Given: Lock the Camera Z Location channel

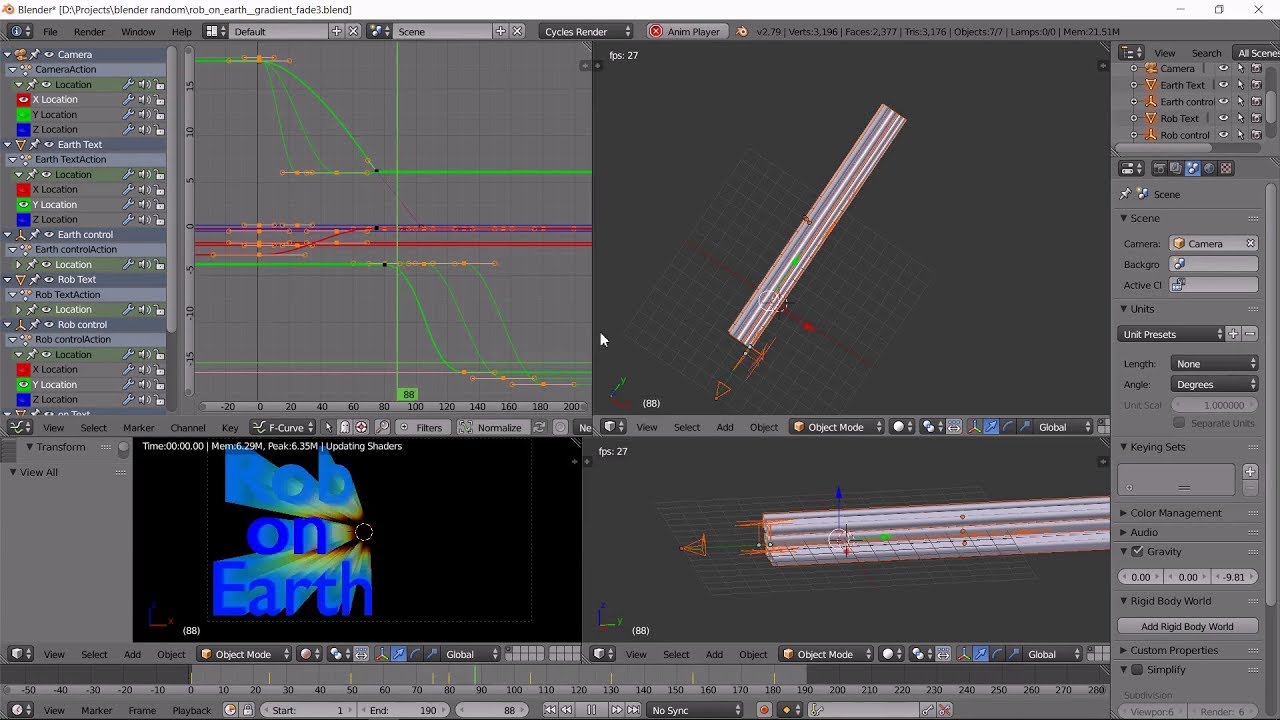Looking at the screenshot, I should pos(160,129).
